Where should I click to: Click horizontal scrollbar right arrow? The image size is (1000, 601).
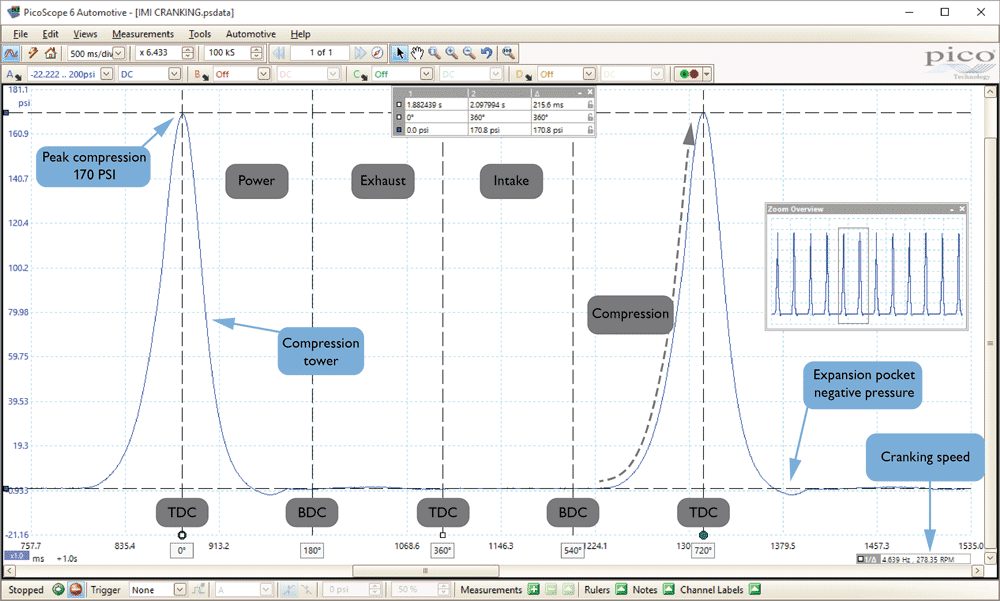click(x=978, y=570)
